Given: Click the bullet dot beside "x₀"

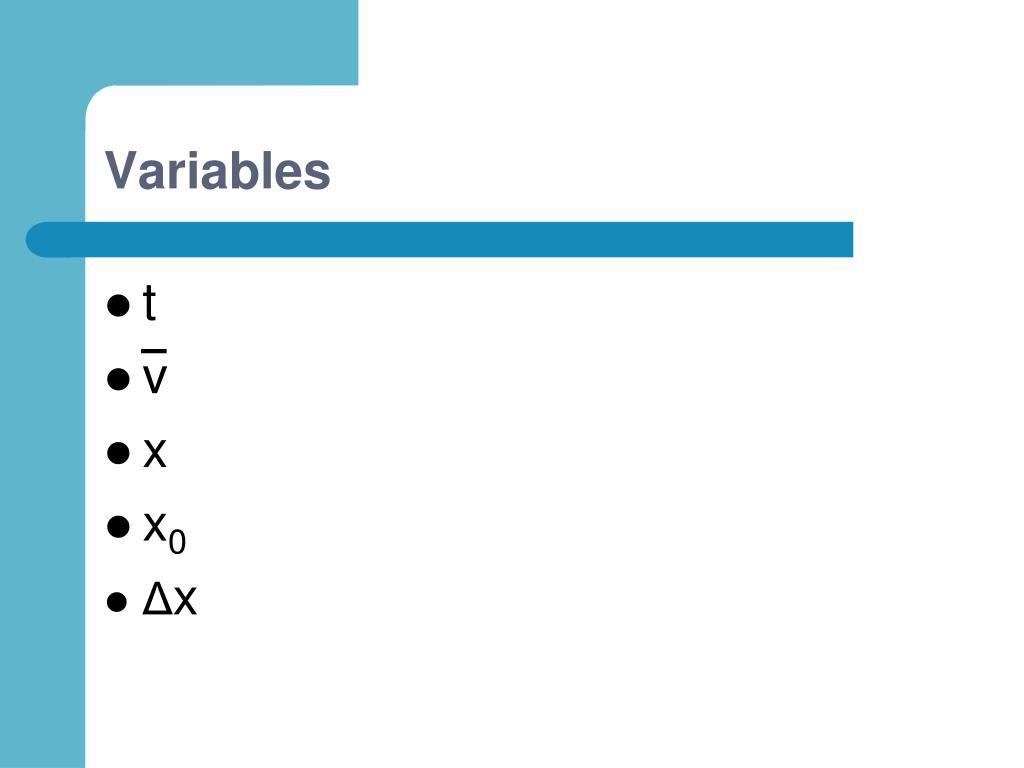Looking at the screenshot, I should coord(118,526).
